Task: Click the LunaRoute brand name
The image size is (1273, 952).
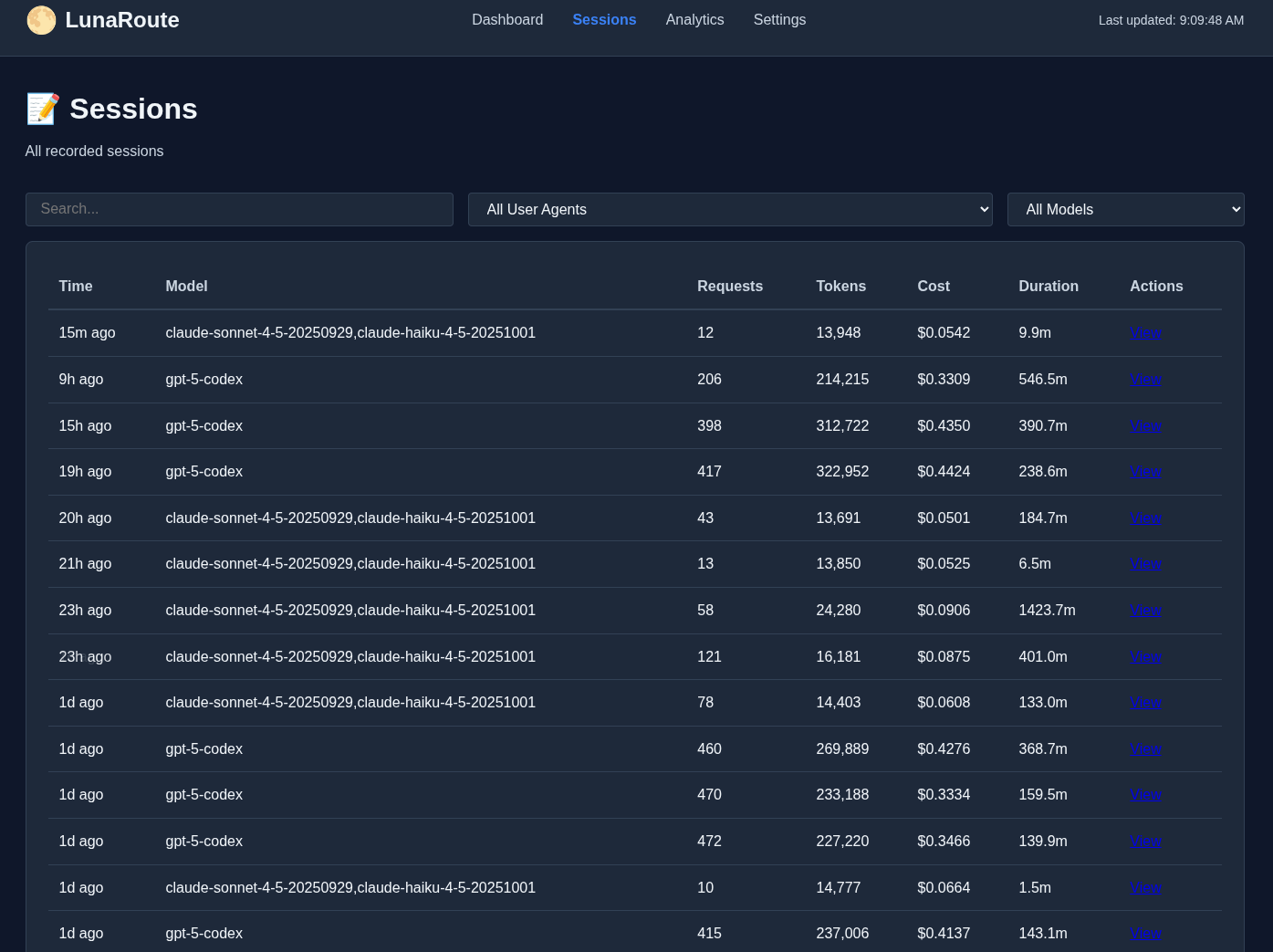Action: pyautogui.click(x=122, y=20)
